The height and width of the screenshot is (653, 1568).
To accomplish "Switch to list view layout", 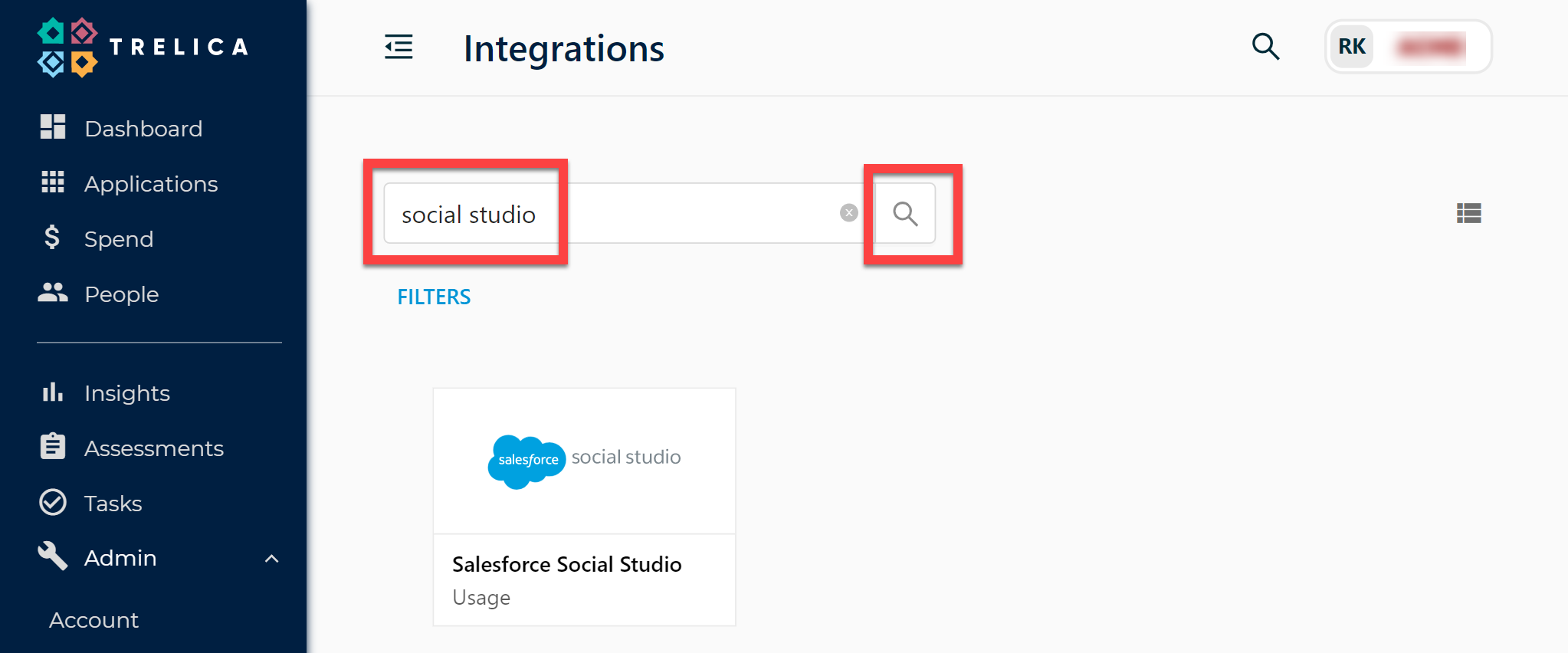I will coord(1468,213).
